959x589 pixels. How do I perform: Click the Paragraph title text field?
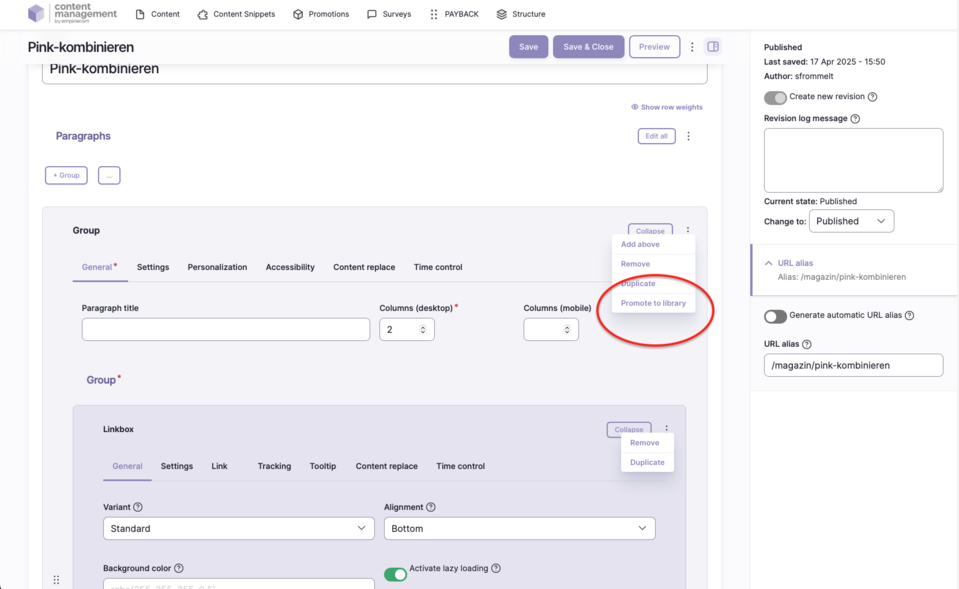point(226,329)
